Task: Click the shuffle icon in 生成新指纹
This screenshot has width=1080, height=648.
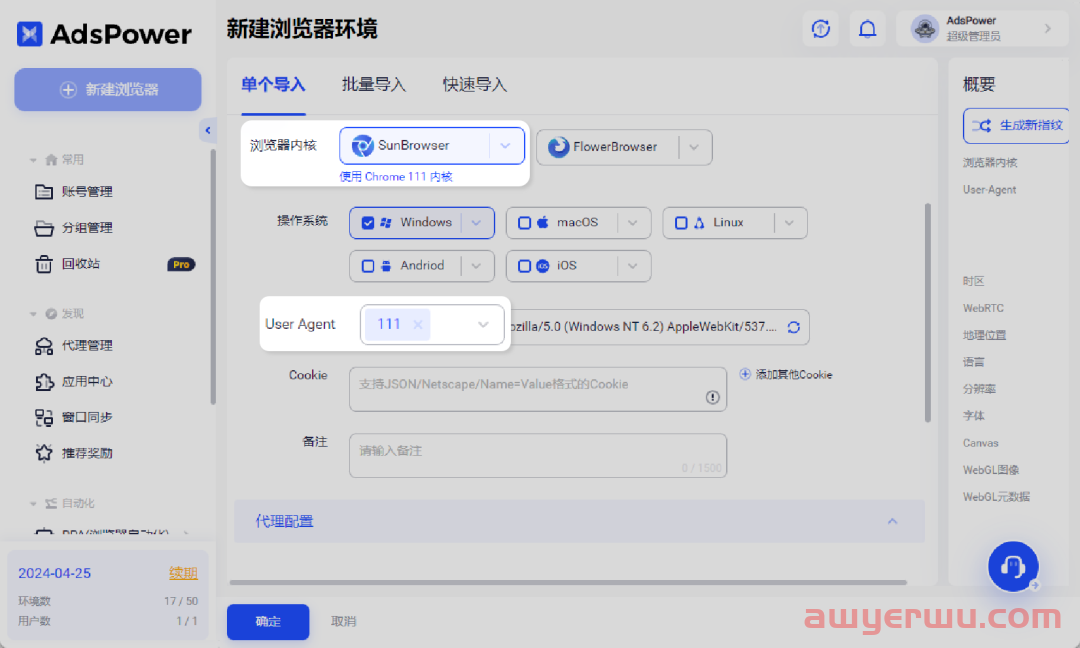Action: (982, 125)
